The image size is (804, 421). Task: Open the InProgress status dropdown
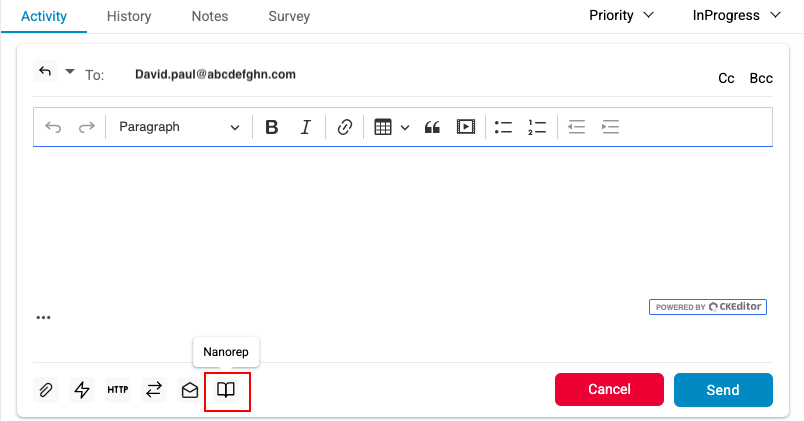pos(738,16)
